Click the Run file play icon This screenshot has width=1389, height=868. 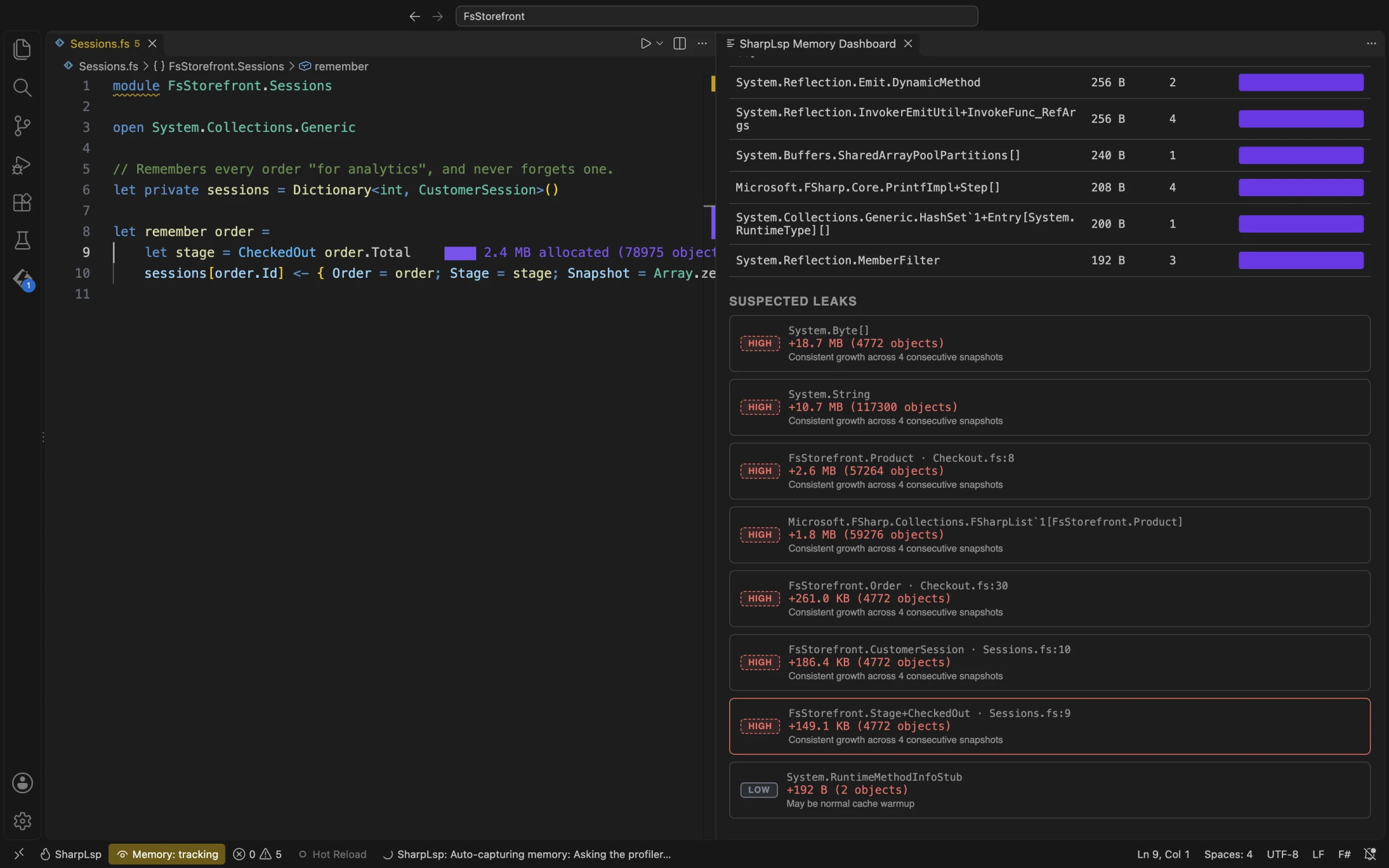pos(645,43)
